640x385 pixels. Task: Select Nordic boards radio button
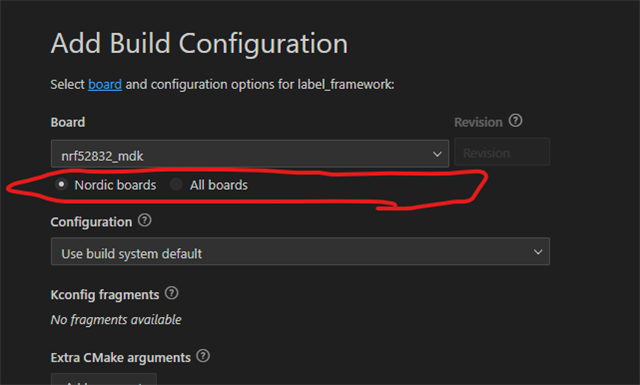61,185
